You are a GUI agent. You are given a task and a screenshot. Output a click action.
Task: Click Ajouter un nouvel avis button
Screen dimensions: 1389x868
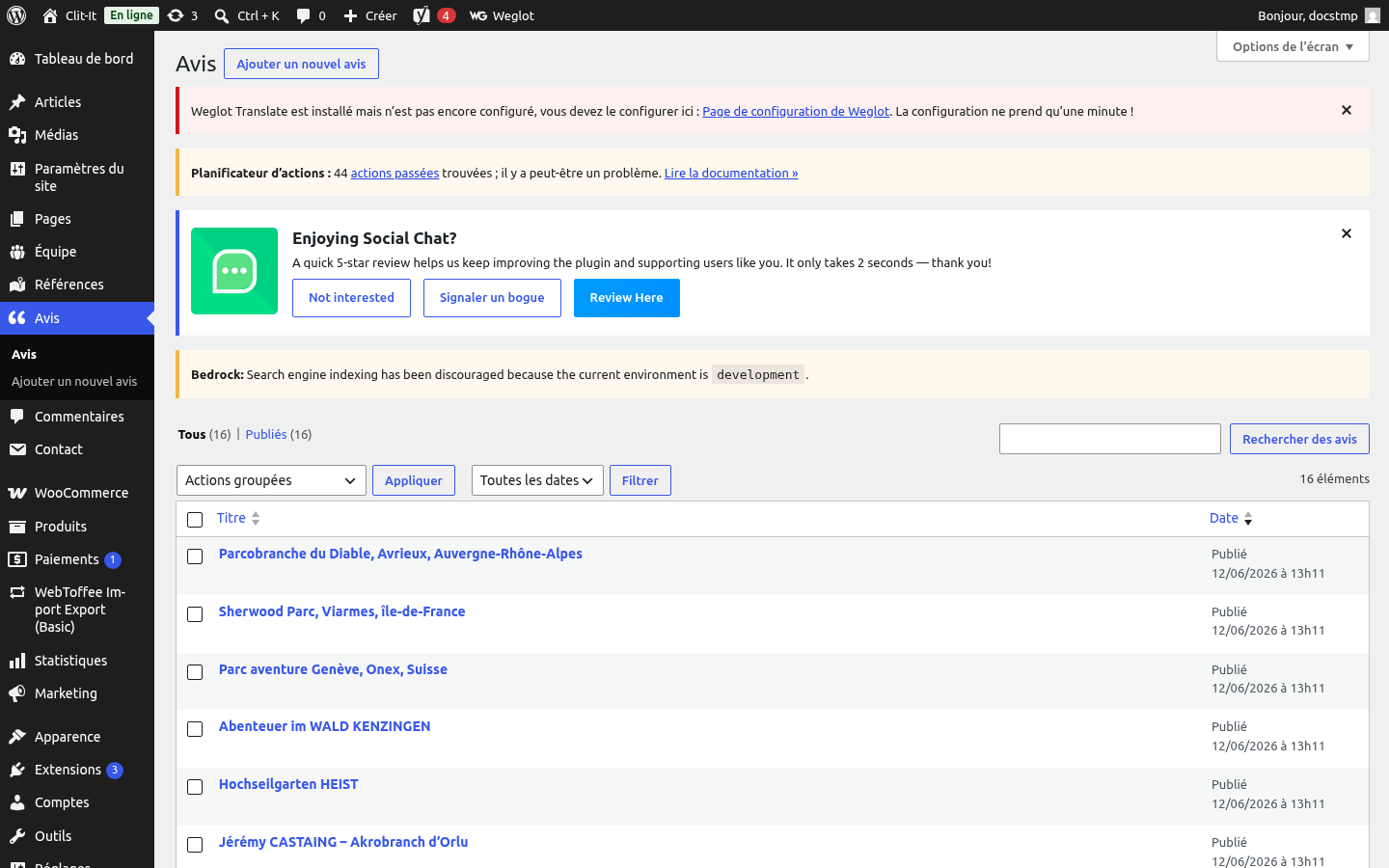click(301, 64)
